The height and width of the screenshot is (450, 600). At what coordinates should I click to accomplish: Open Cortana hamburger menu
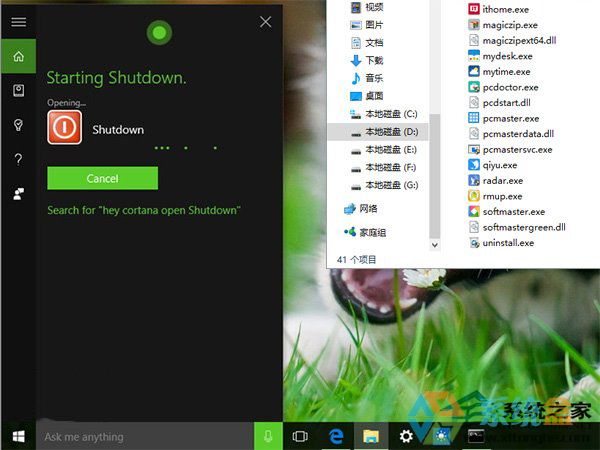(x=18, y=22)
